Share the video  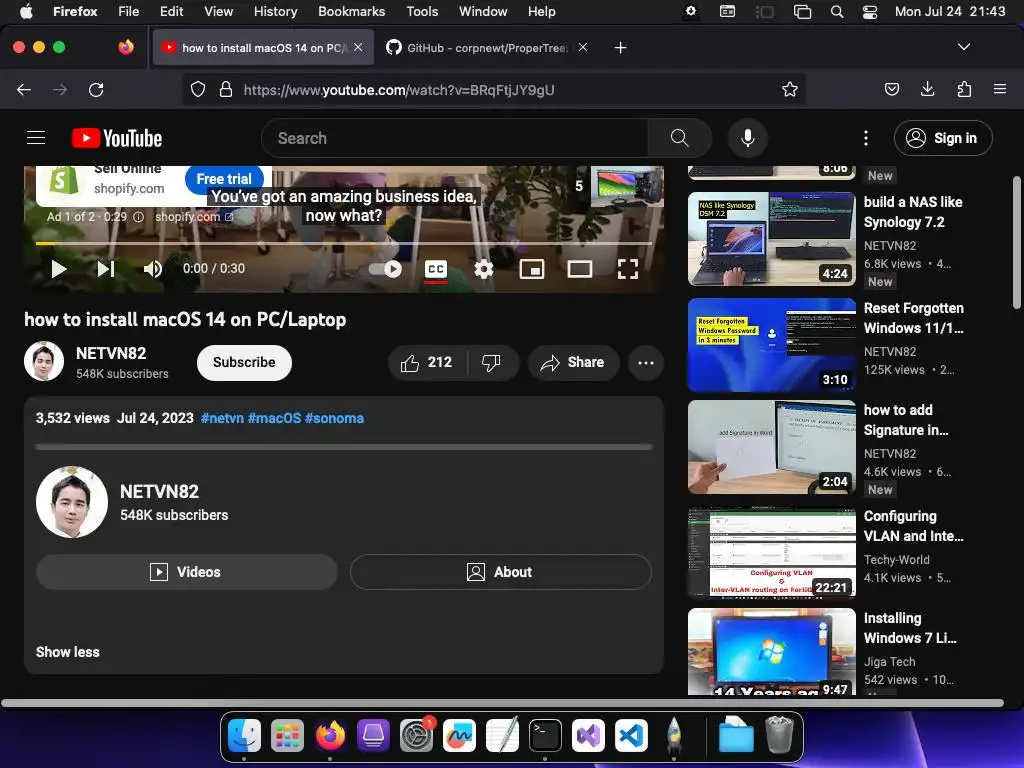tap(573, 362)
